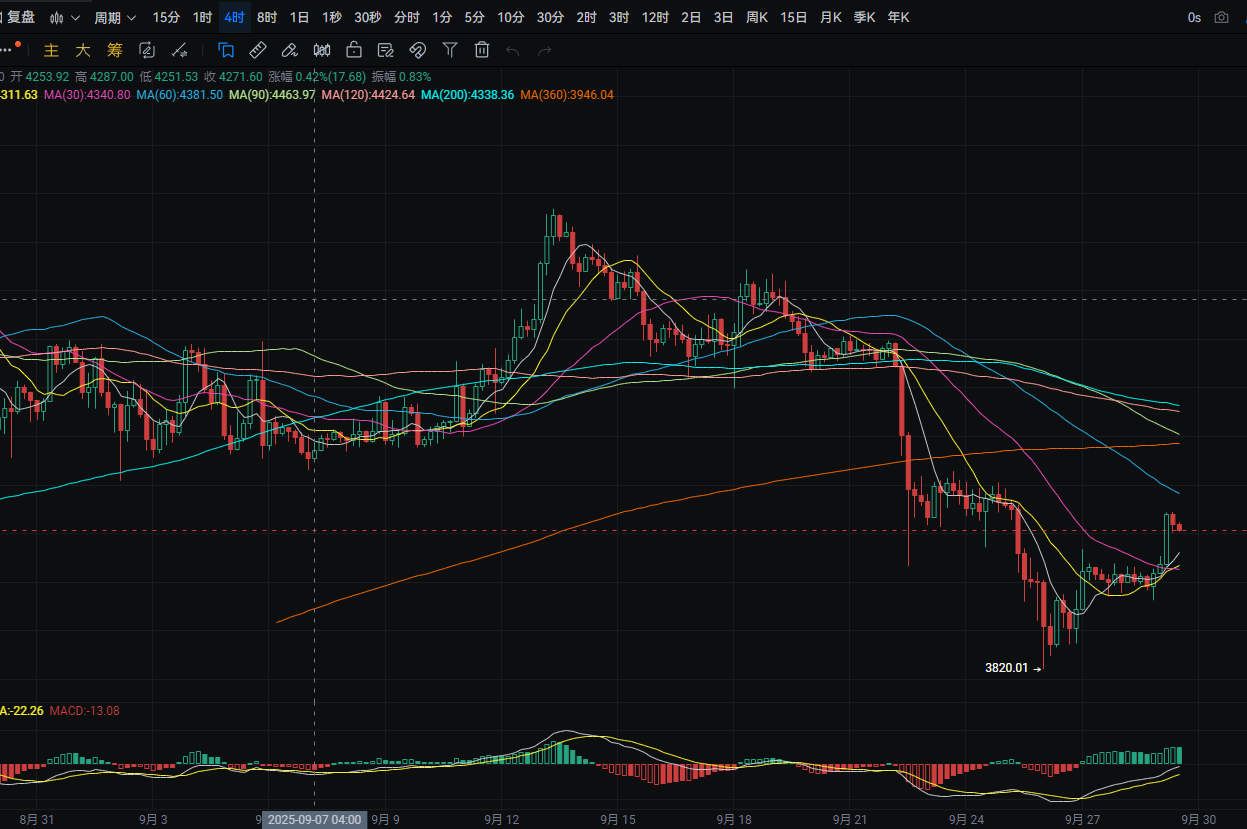1247x829 pixels.
Task: Click the candlestick compare icon in toolbar
Action: pyautogui.click(x=322, y=50)
